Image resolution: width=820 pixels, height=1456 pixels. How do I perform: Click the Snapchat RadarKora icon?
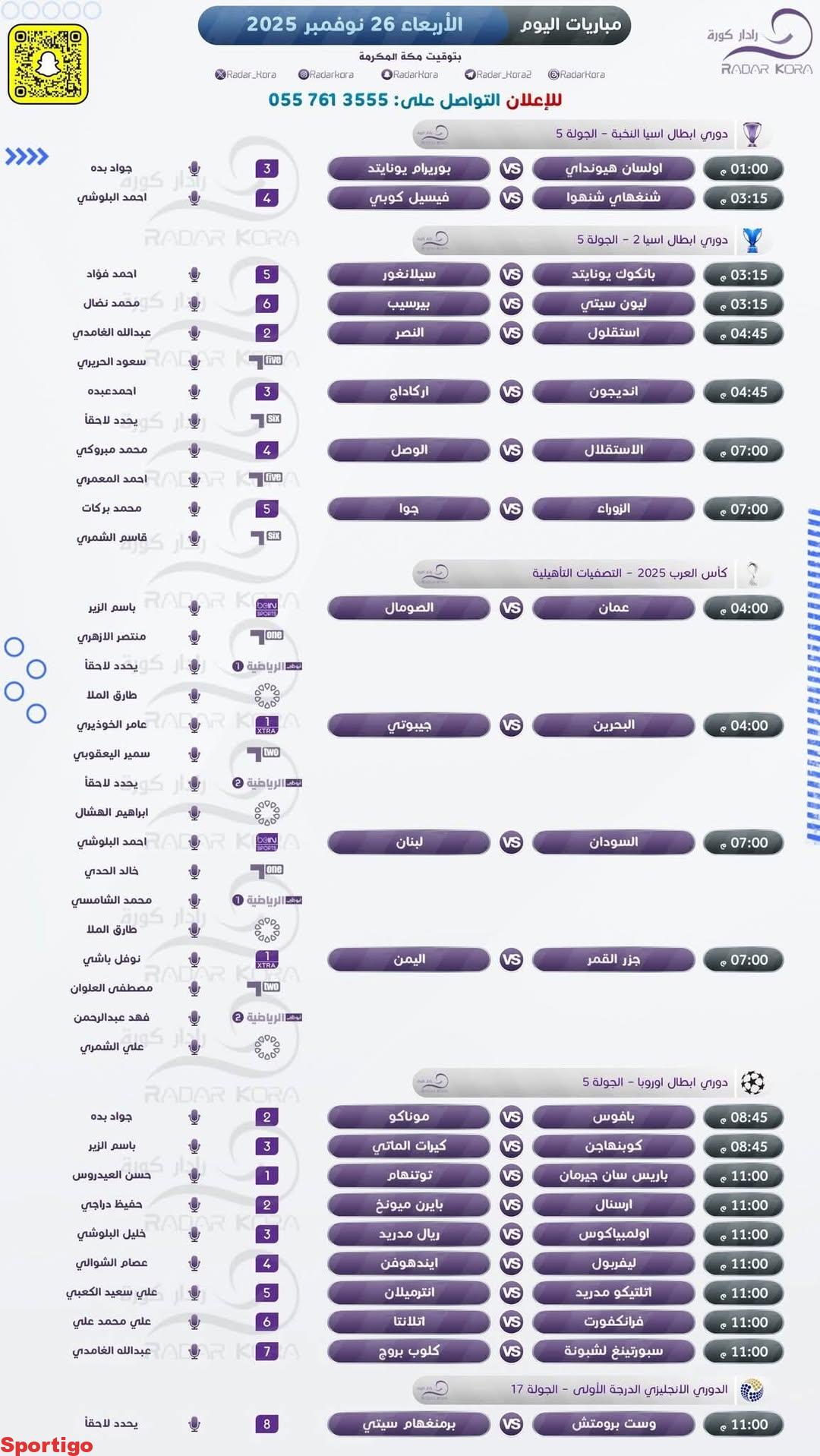point(386,74)
